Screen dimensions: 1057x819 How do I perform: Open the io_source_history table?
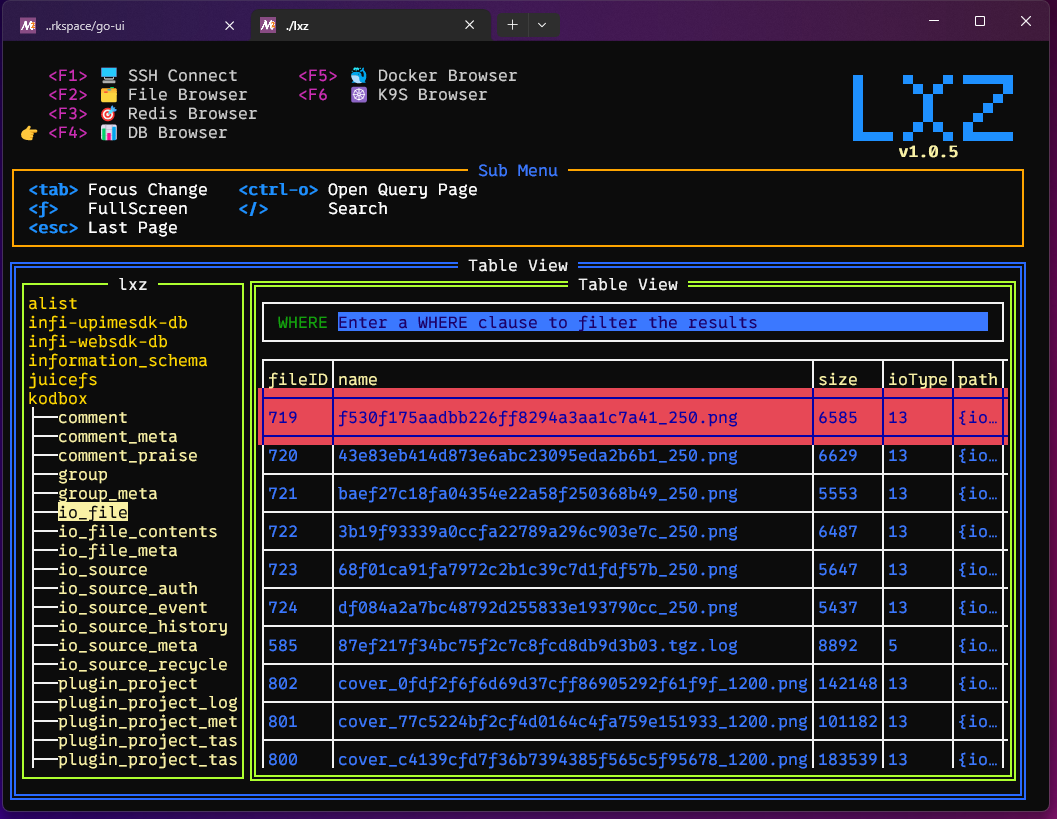click(x=143, y=626)
